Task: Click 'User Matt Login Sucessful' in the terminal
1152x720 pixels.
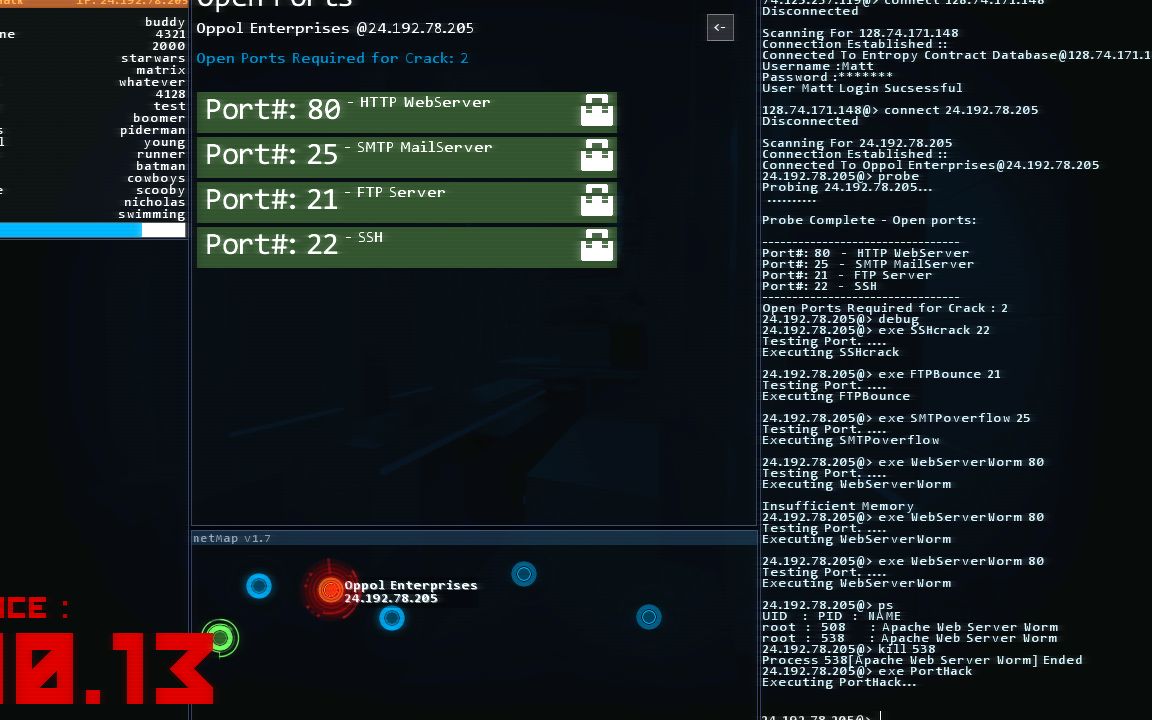Action: 862,88
